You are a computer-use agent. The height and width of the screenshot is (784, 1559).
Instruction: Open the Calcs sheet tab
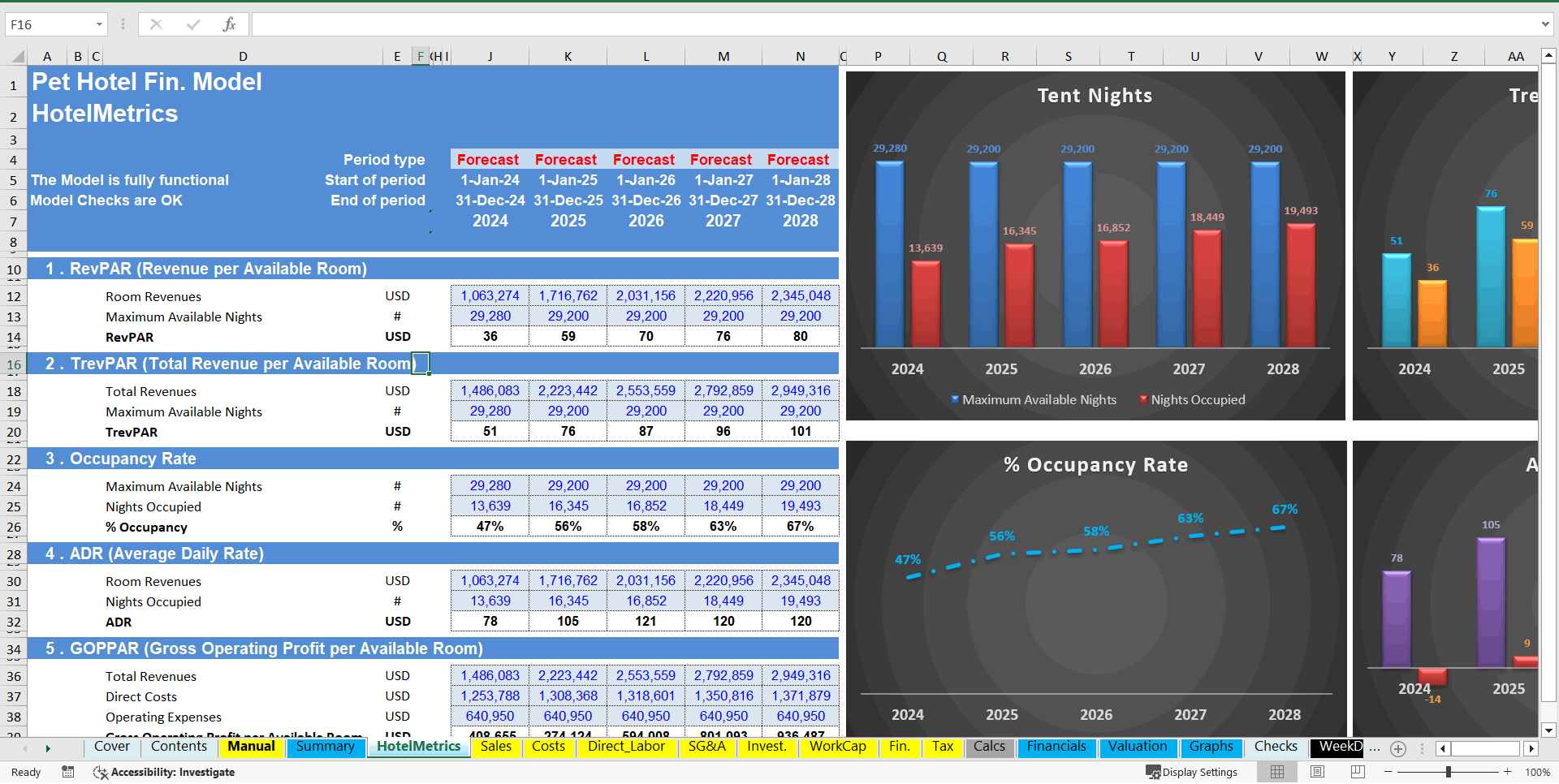coord(990,747)
